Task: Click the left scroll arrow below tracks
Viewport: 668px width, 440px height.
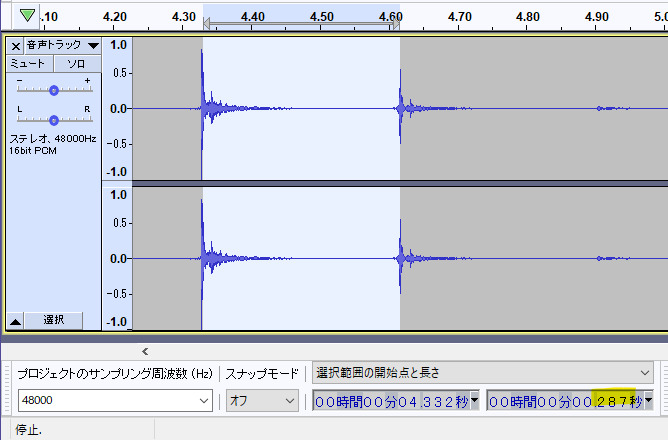Action: click(145, 350)
